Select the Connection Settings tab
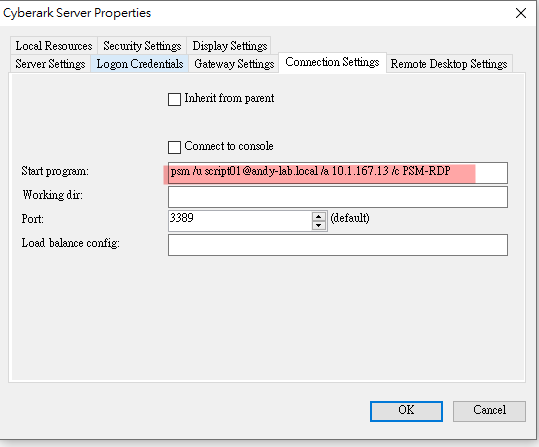Screen dimensions: 539x447 point(332,62)
